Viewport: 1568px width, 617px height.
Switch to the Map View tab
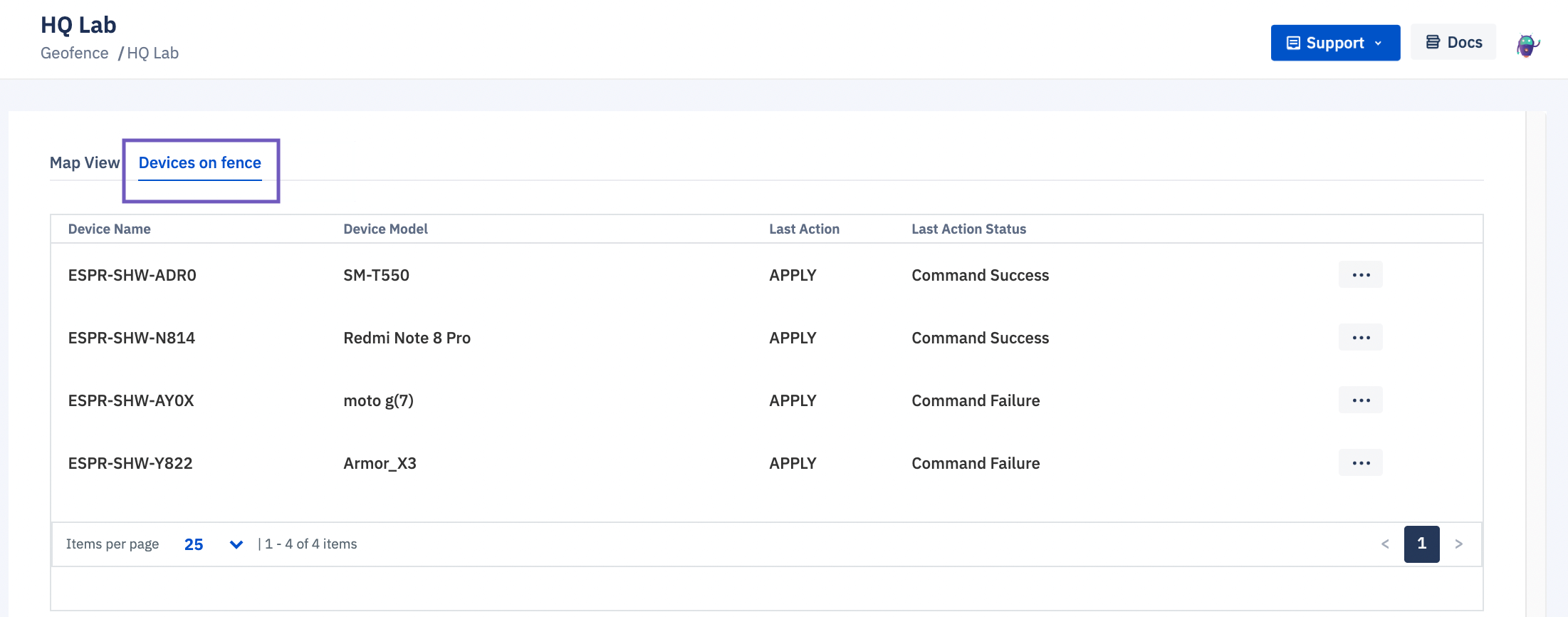coord(85,162)
